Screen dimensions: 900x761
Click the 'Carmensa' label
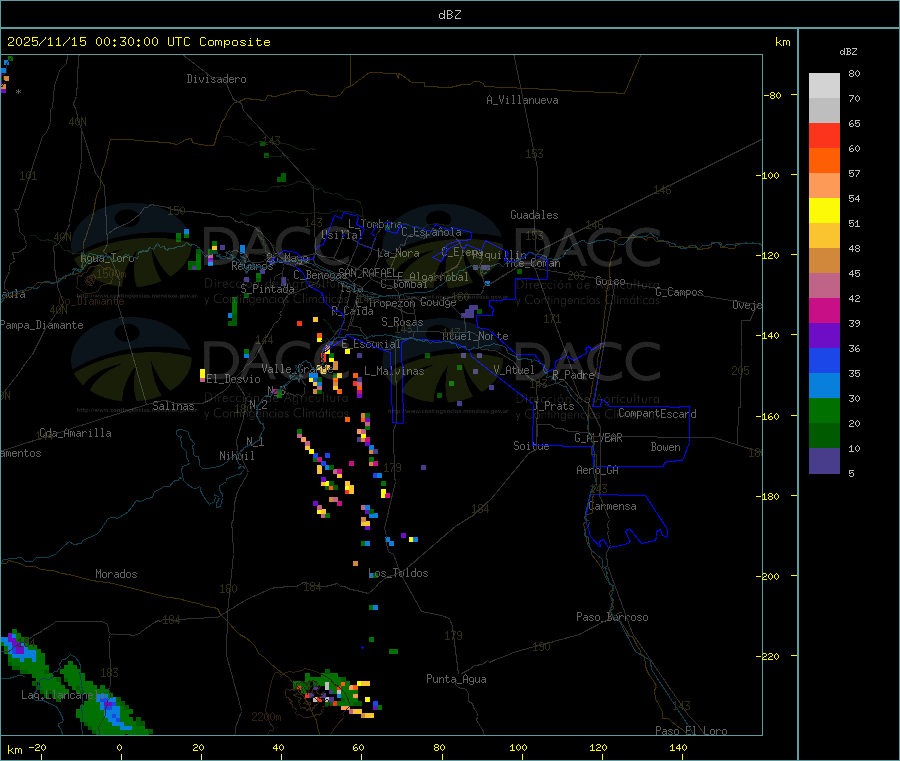click(612, 506)
